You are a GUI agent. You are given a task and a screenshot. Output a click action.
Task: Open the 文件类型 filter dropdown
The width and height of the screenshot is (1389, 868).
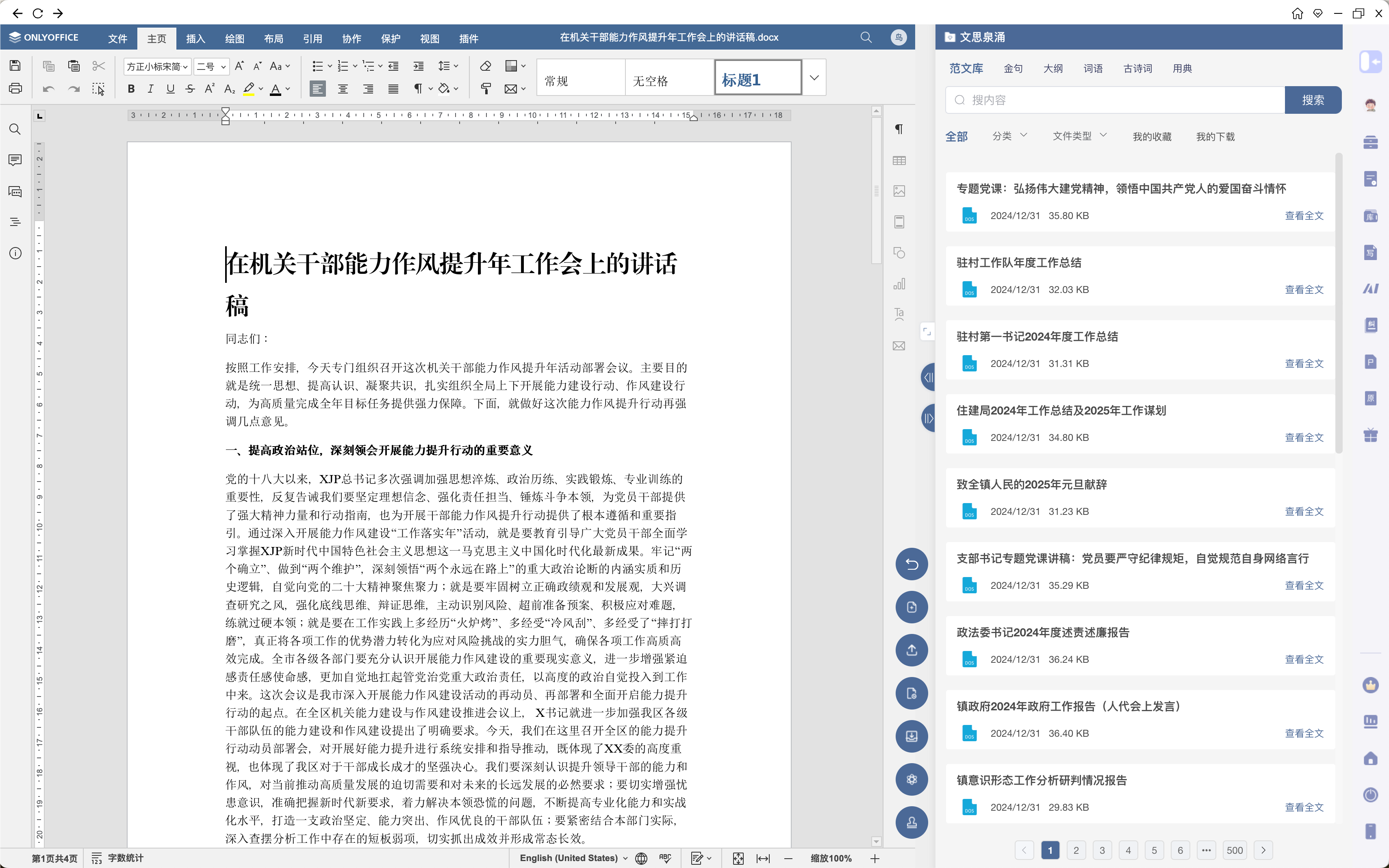click(1079, 136)
